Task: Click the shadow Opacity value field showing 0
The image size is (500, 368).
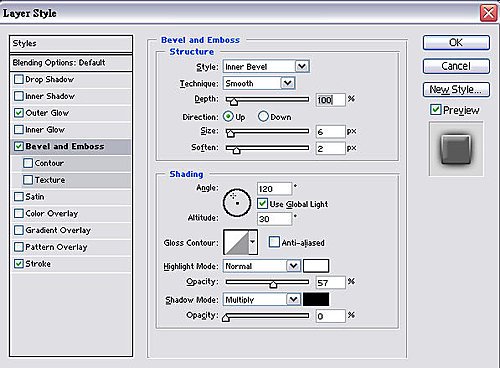Action: 330,316
